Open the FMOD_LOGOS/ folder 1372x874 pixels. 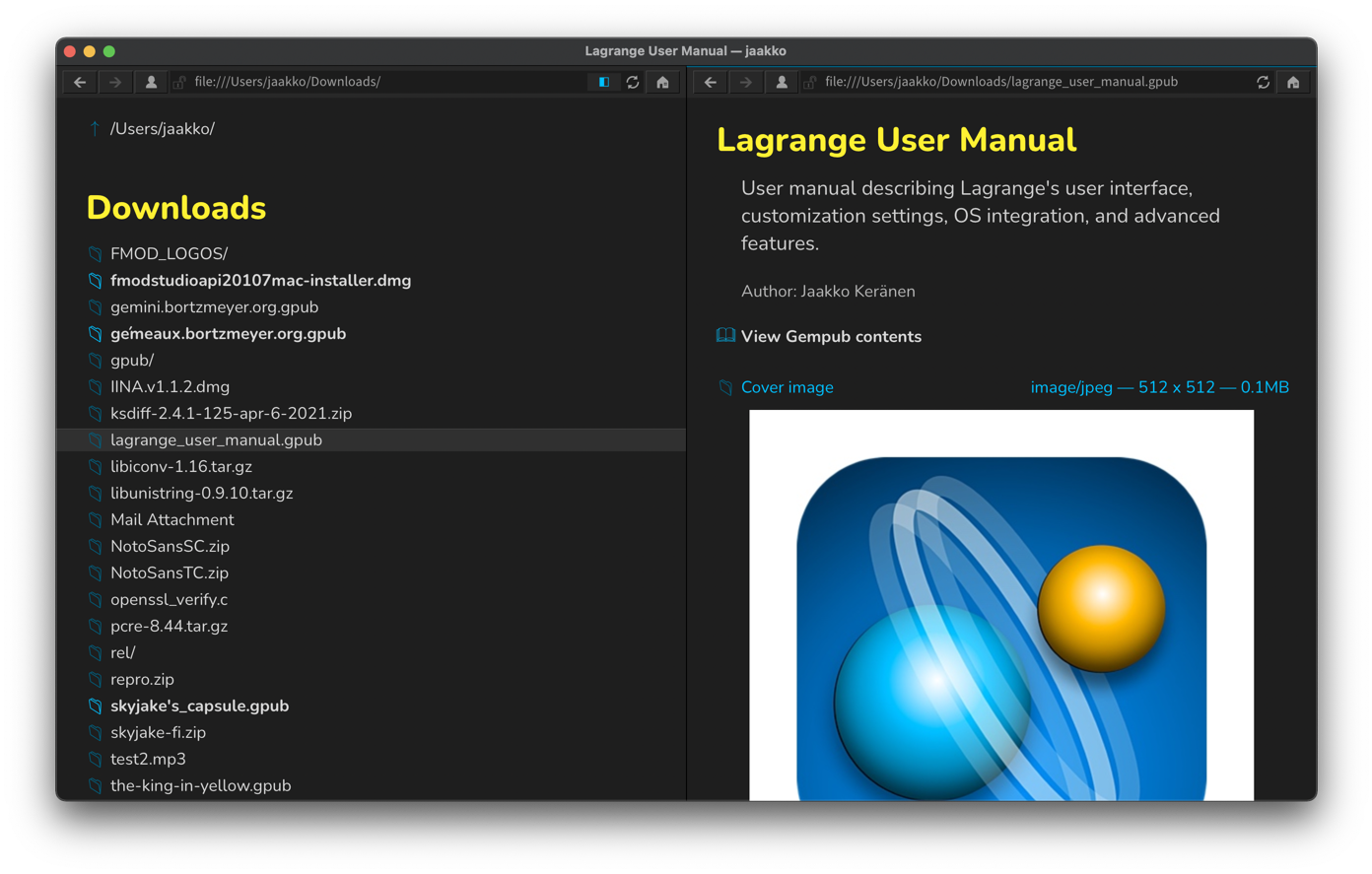(x=169, y=254)
